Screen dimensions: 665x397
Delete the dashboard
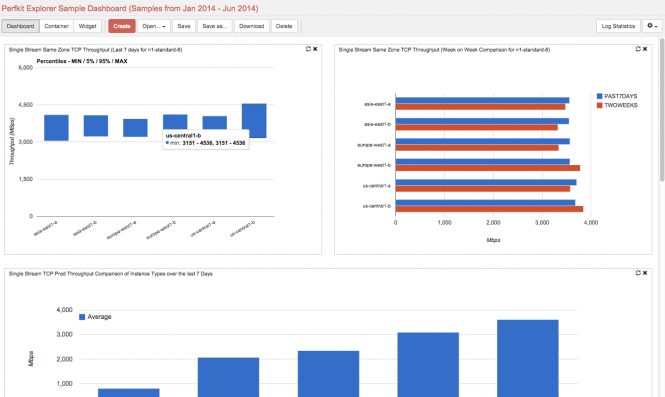coord(284,26)
